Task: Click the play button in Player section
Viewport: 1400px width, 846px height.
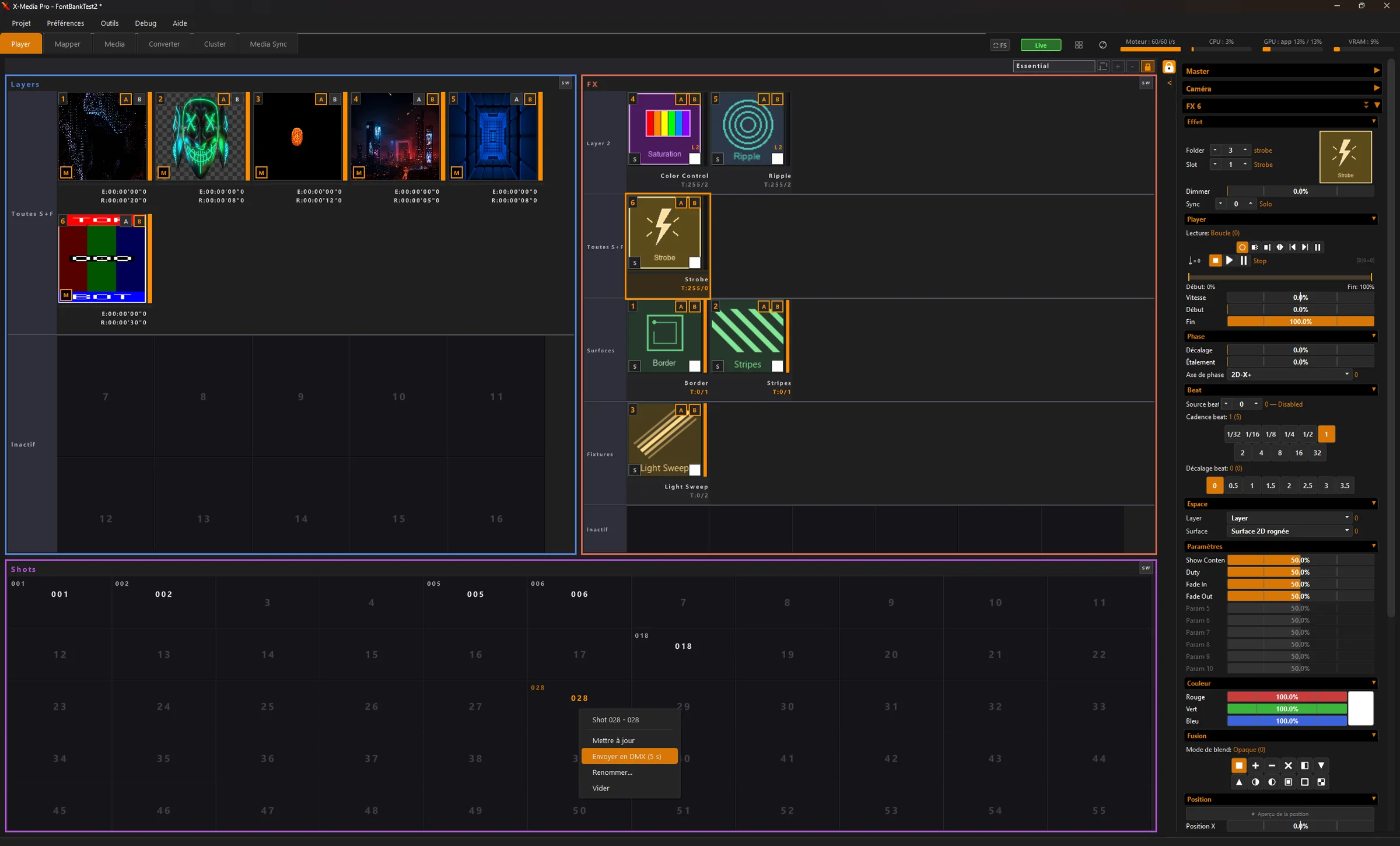Action: (x=1229, y=261)
